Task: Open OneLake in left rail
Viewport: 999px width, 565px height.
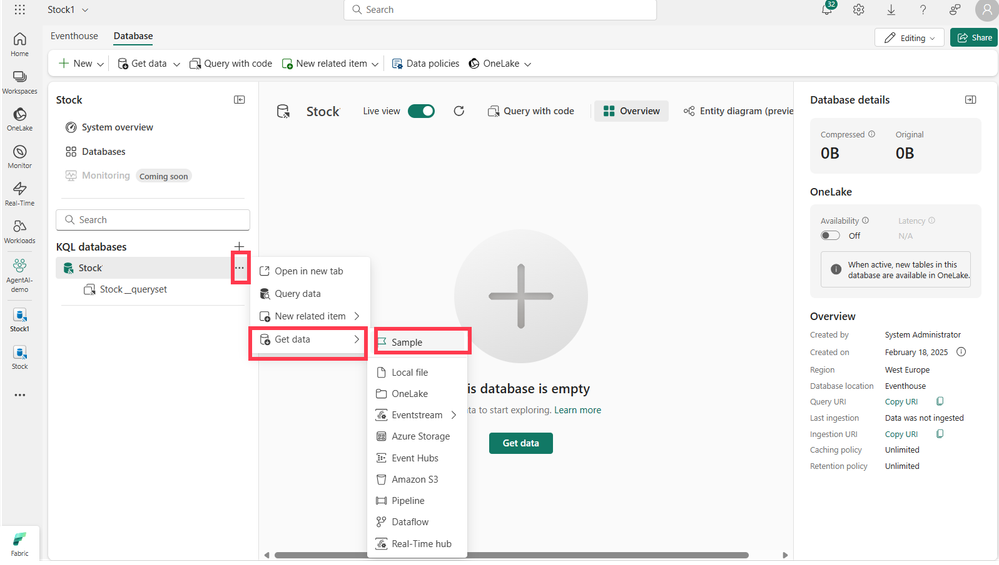Action: [x=20, y=119]
